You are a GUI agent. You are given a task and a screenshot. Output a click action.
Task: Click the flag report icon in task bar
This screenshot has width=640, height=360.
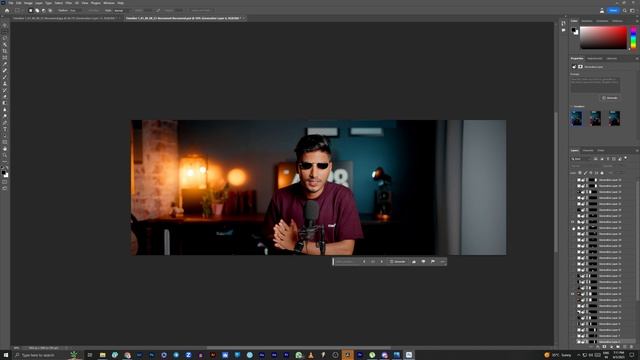pos(433,262)
